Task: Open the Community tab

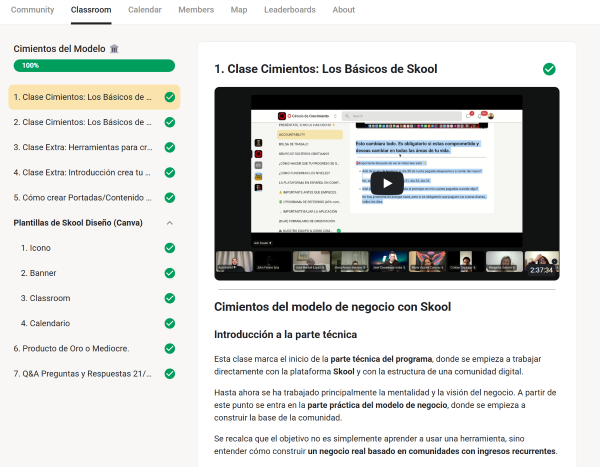Action: [x=33, y=10]
